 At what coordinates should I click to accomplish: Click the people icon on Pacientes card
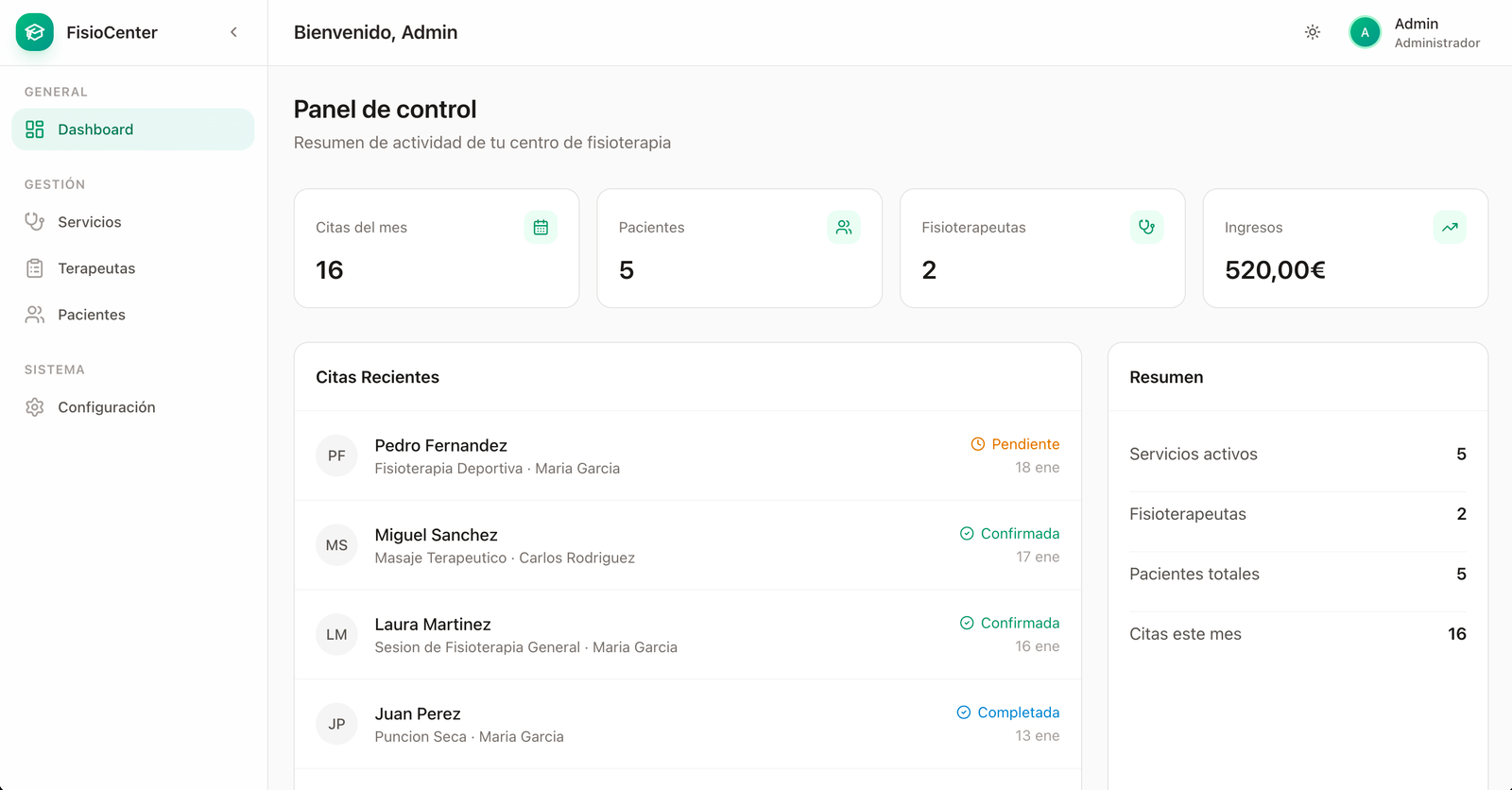tap(844, 227)
